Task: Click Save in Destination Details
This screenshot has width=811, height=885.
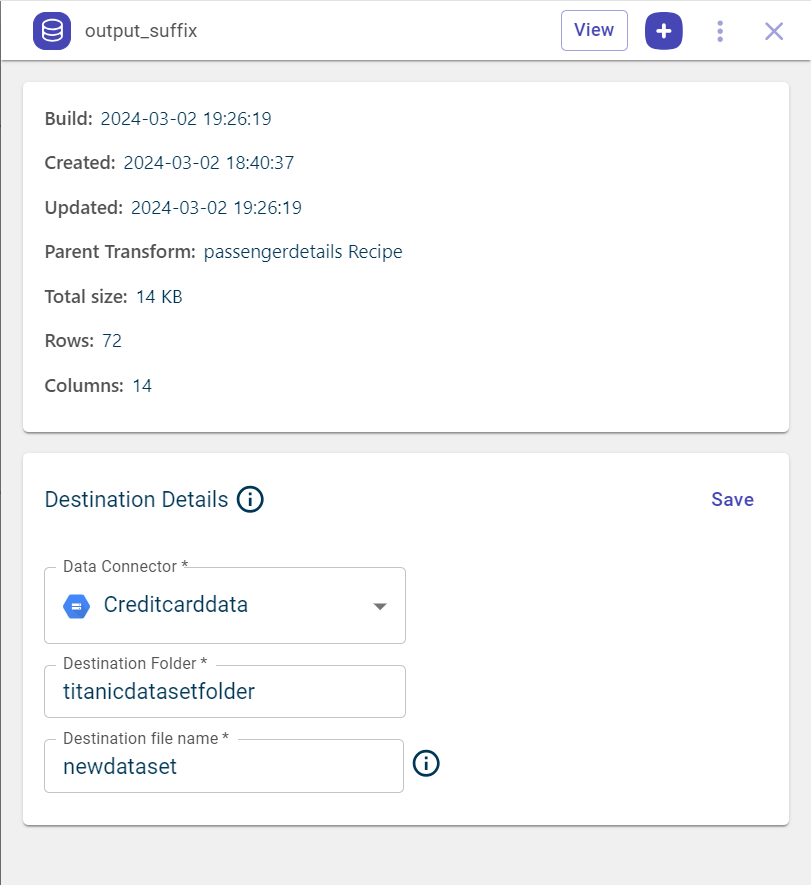Action: point(732,499)
